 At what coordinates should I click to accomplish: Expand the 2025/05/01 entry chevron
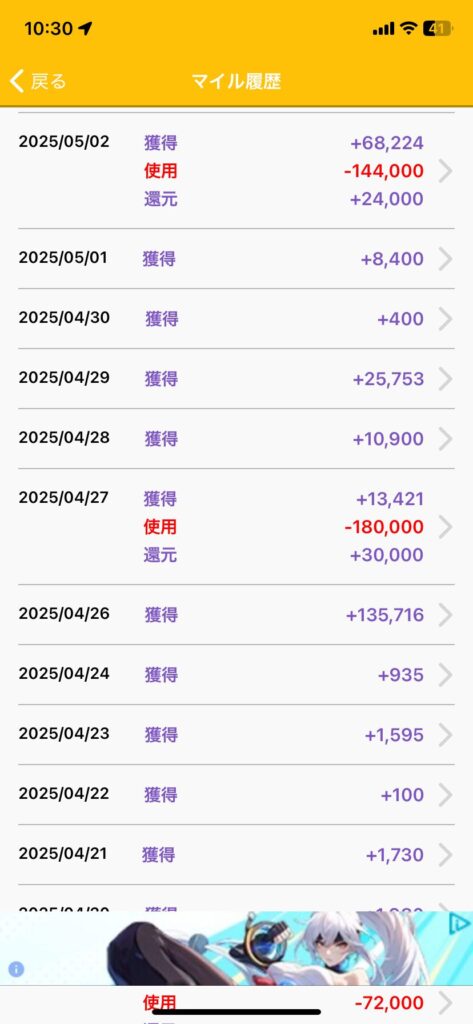(446, 259)
